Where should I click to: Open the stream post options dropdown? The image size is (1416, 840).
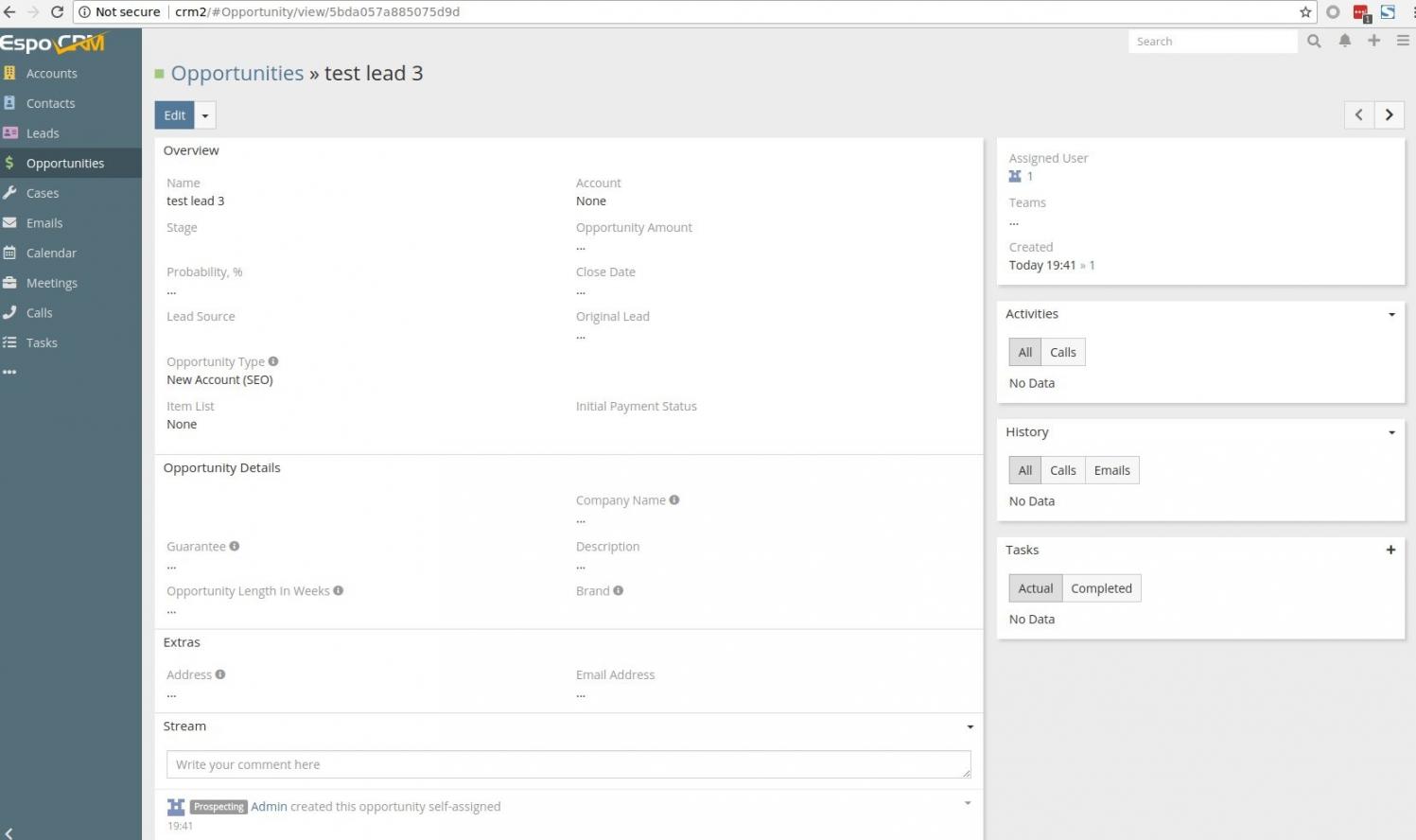point(968,803)
